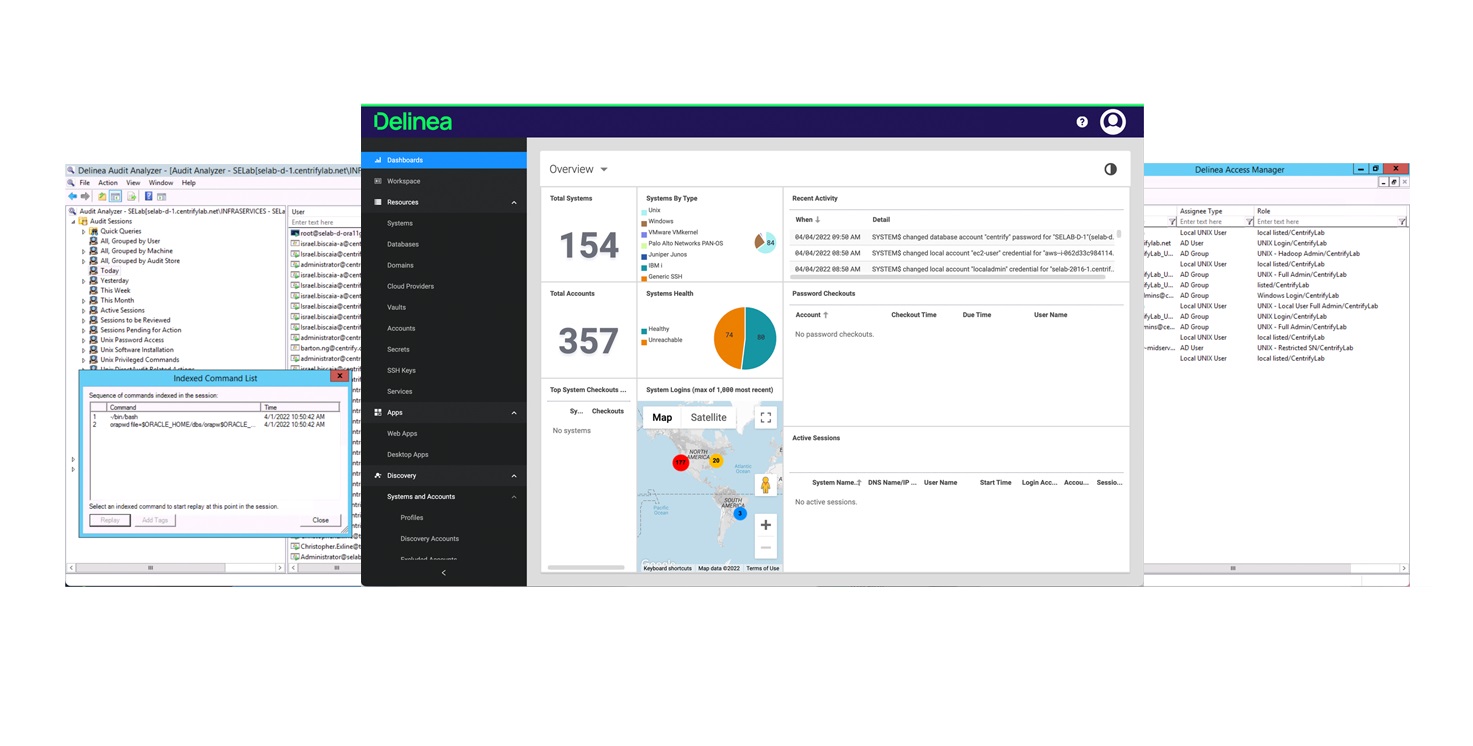Sort Recent Activity by When column
1473x746 pixels.
coord(807,220)
